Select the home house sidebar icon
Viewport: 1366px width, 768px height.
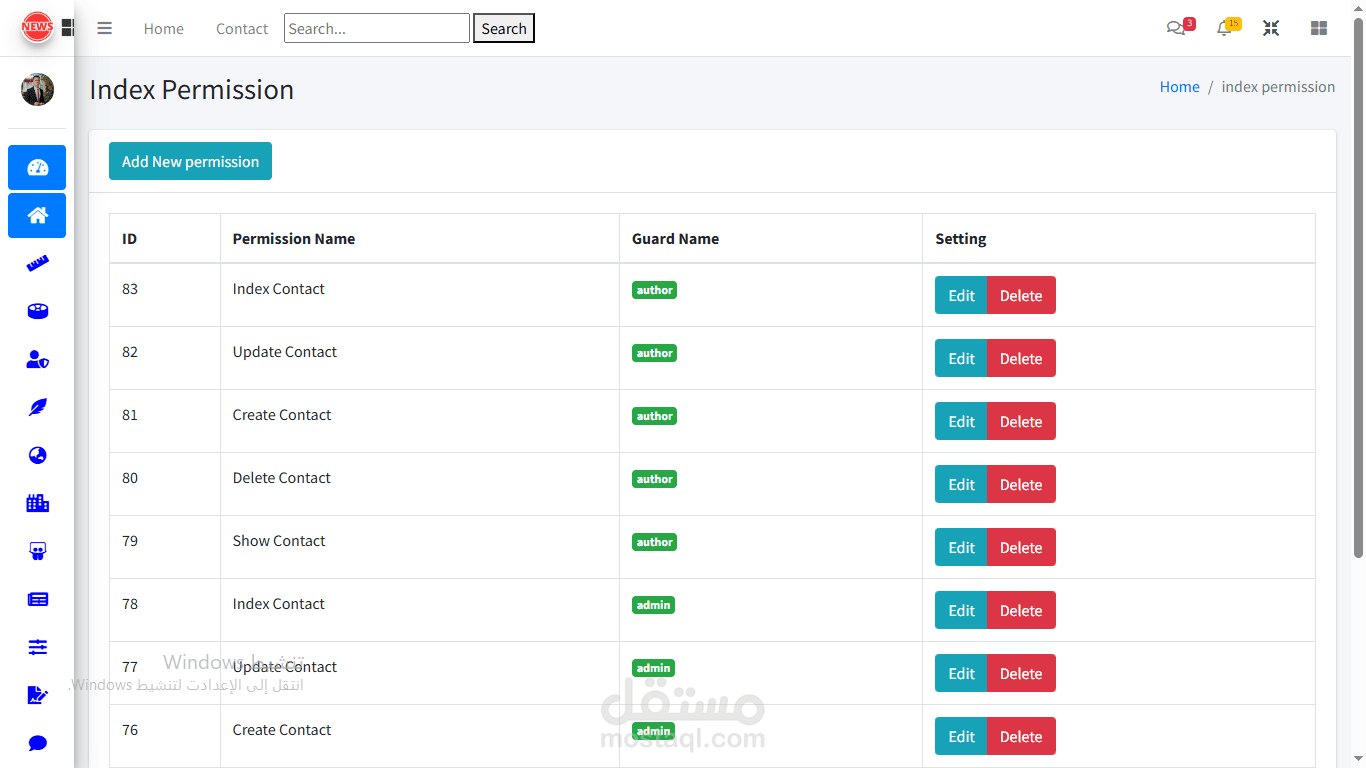(x=37, y=215)
